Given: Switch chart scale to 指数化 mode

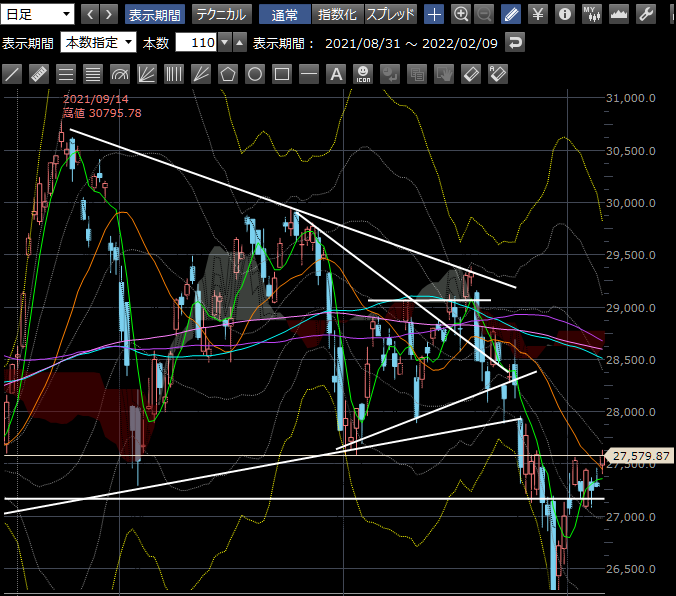Looking at the screenshot, I should point(339,14).
